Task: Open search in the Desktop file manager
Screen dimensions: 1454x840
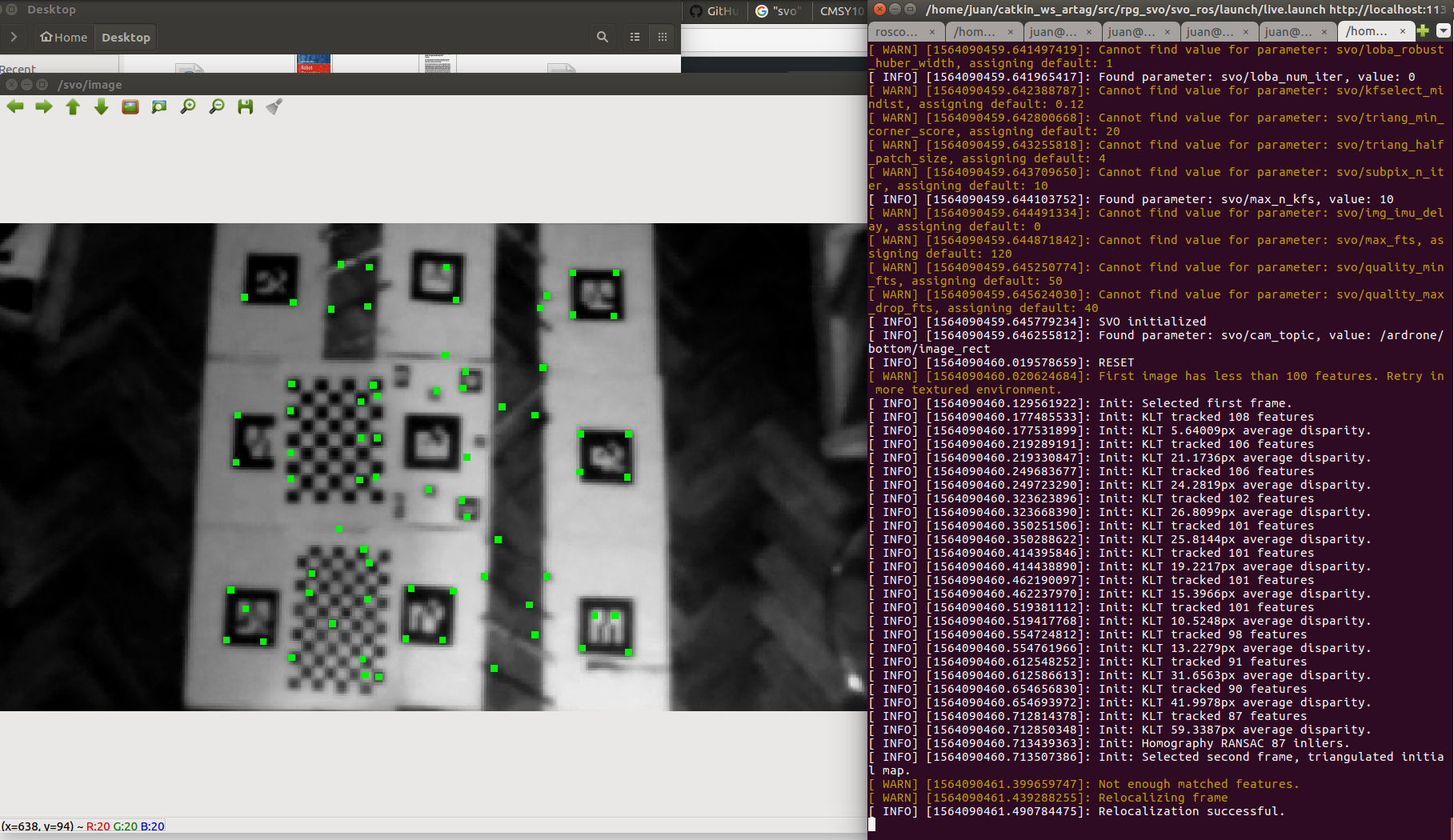Action: point(603,37)
